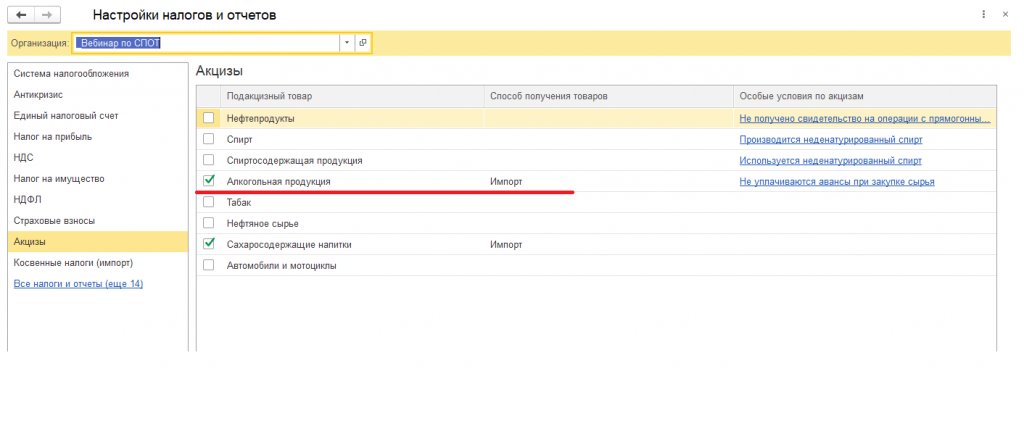This screenshot has height=421, width=1024.
Task: Enable the Нефтяное сырье checkbox
Action: 208,223
